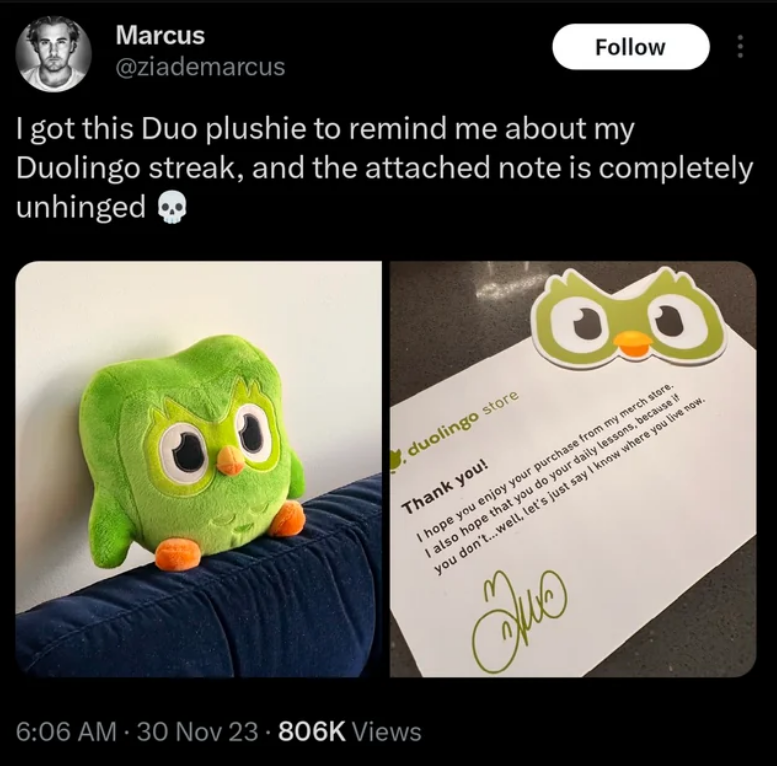
Task: Click the skull emoji in the tweet
Action: coord(171,209)
